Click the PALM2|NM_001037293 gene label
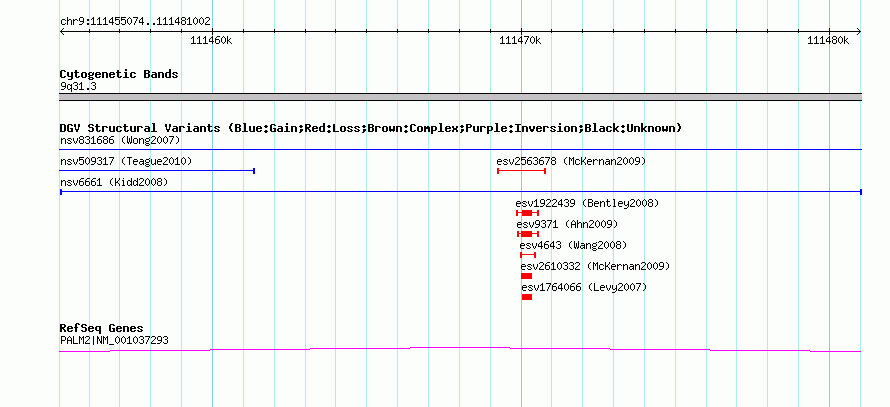The image size is (890, 407). [114, 341]
